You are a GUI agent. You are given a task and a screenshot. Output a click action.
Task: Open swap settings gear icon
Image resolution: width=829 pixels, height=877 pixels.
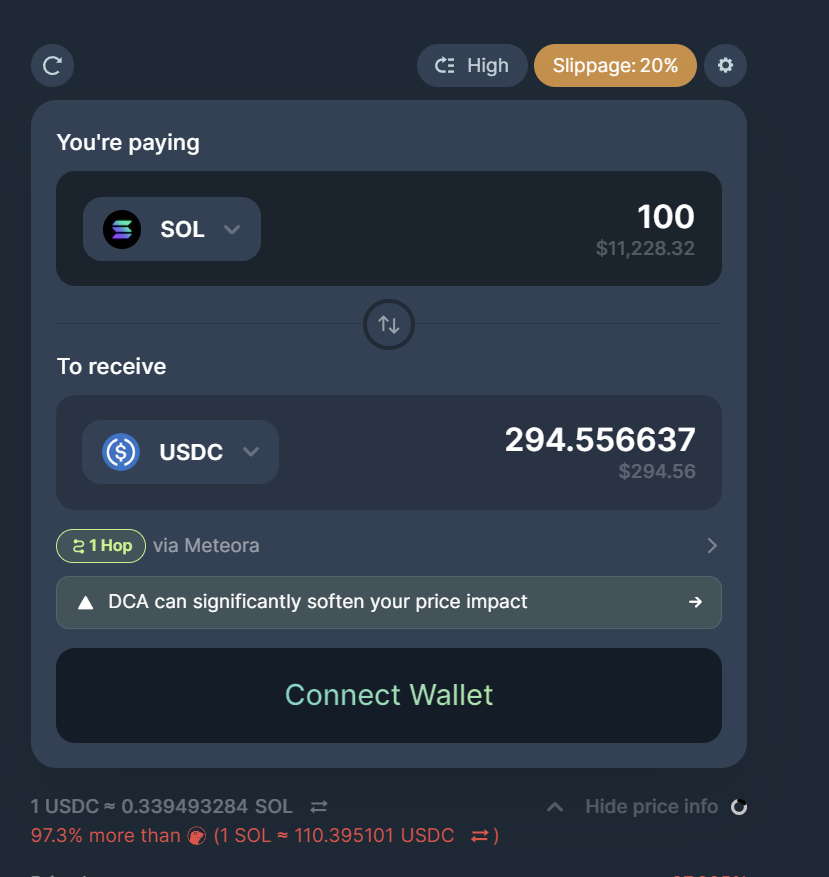point(725,66)
